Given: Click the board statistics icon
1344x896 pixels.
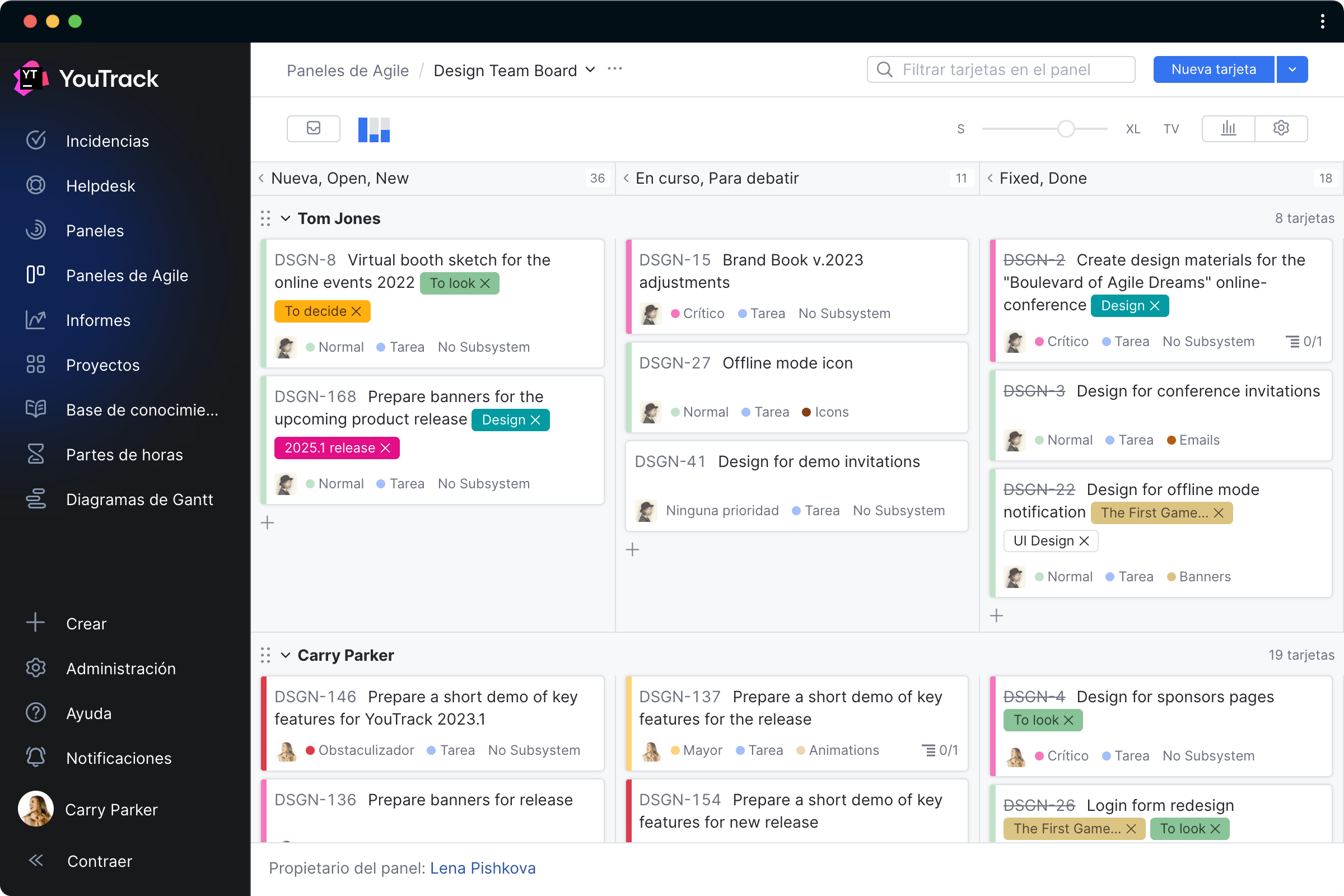Looking at the screenshot, I should (x=1229, y=128).
